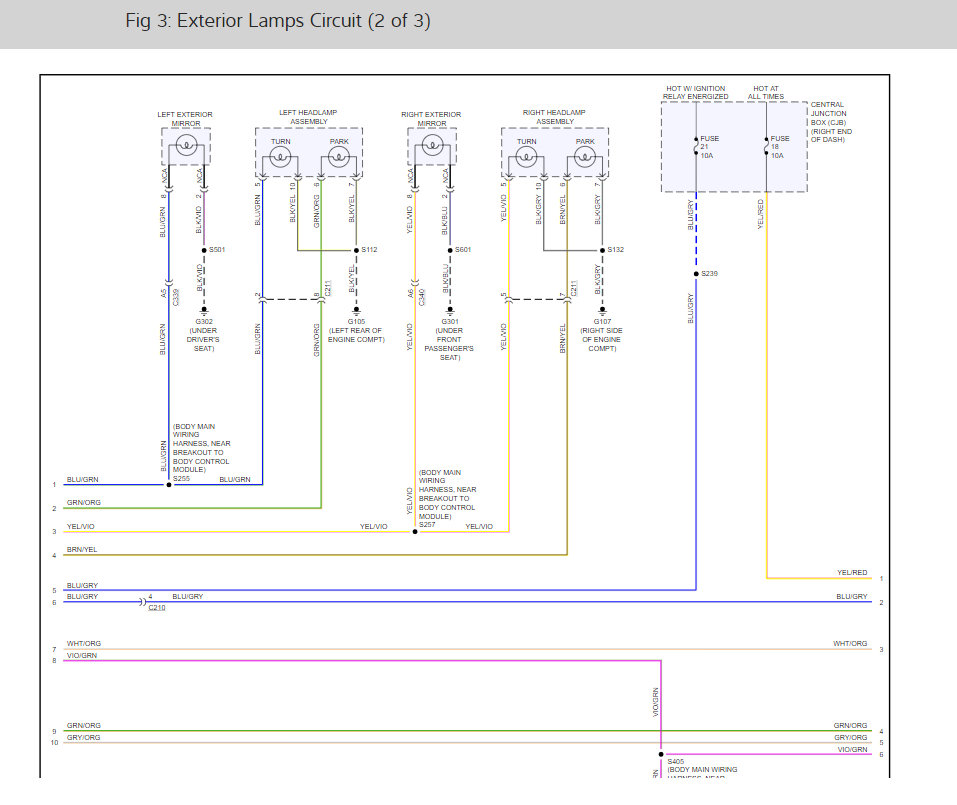Click the 'C339' connector label
This screenshot has height=805, width=957.
click(176, 297)
